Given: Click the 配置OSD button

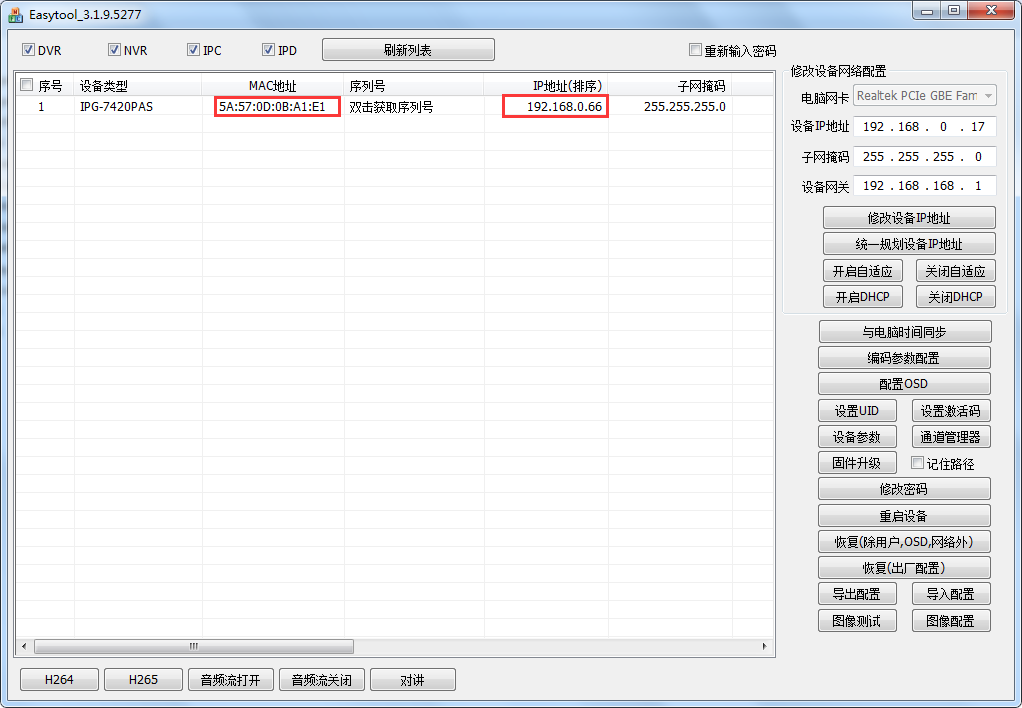Looking at the screenshot, I should point(904,383).
